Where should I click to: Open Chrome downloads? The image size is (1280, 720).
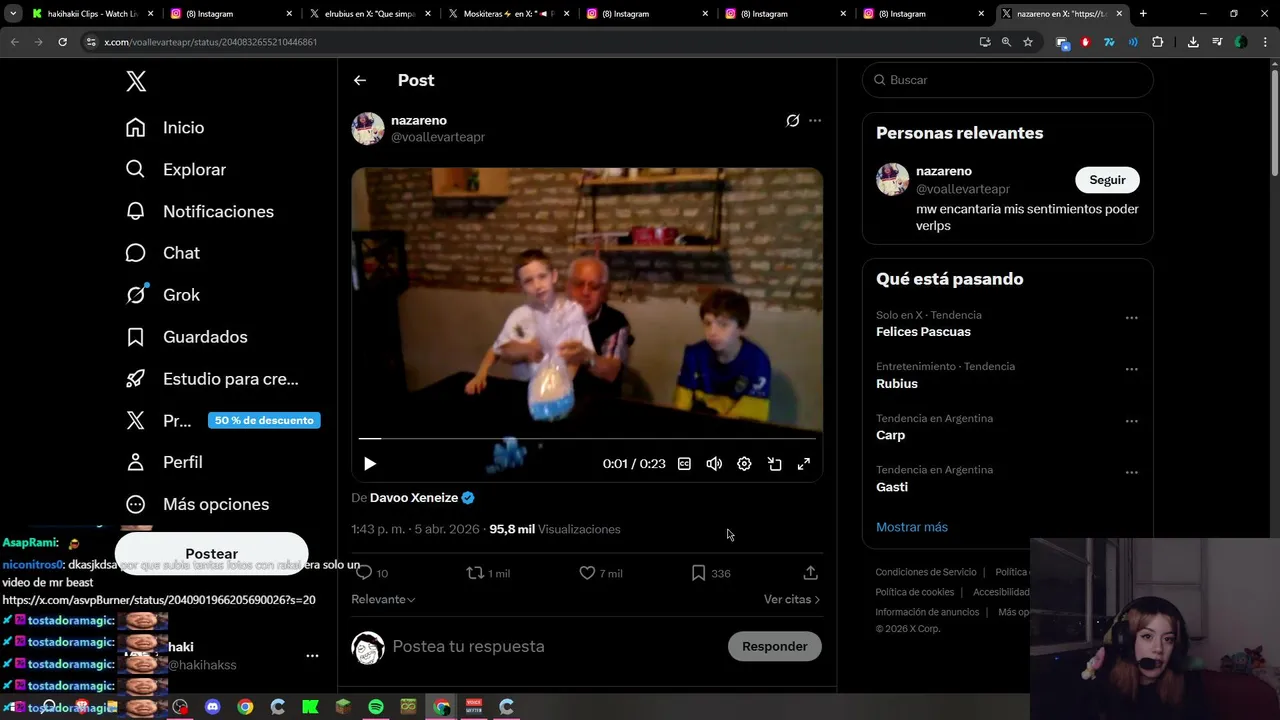pos(1193,42)
